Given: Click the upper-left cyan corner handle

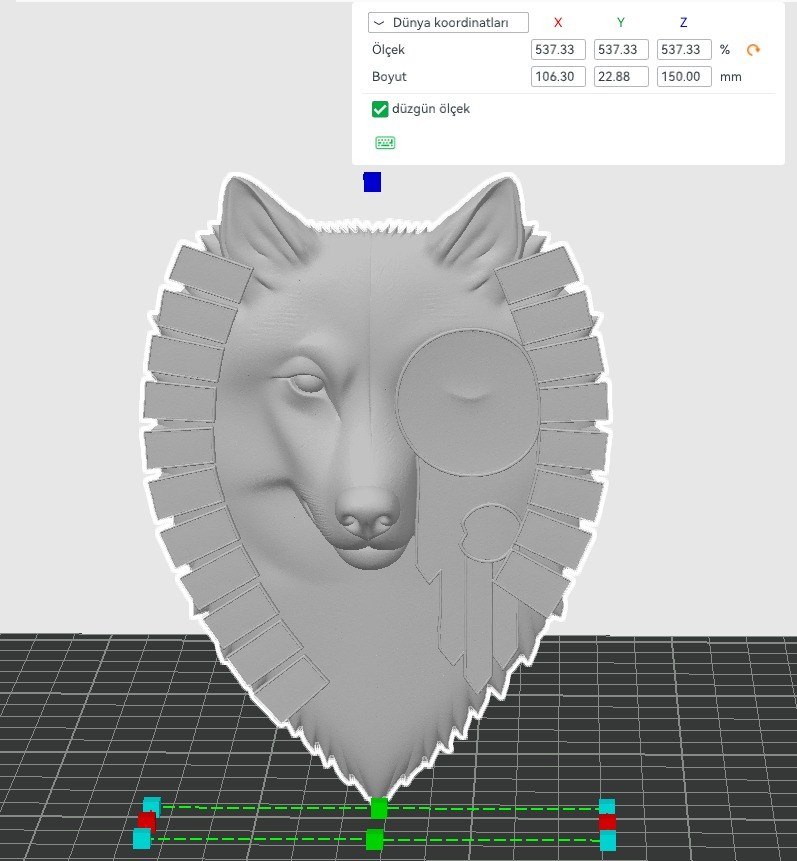Looking at the screenshot, I should click(x=152, y=805).
